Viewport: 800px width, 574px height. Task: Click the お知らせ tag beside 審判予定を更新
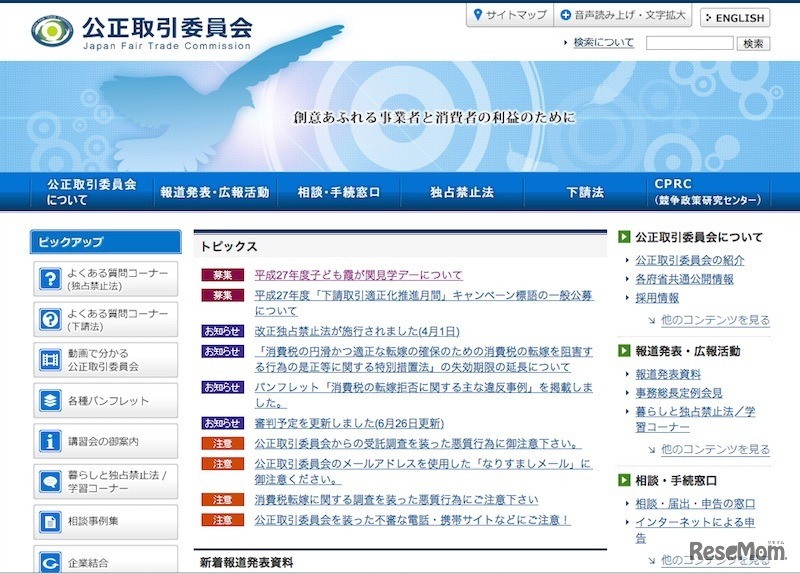point(222,423)
